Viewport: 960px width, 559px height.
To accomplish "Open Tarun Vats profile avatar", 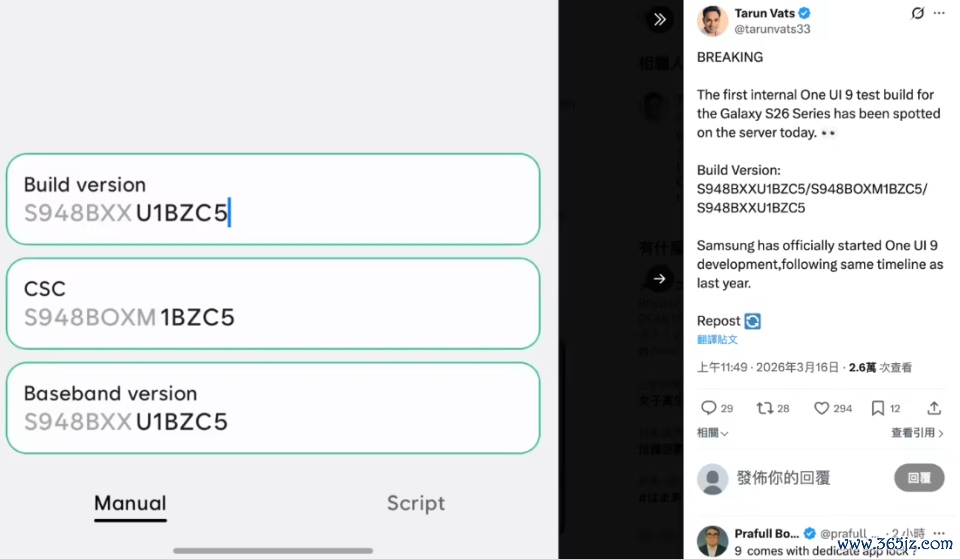I will coord(712,21).
